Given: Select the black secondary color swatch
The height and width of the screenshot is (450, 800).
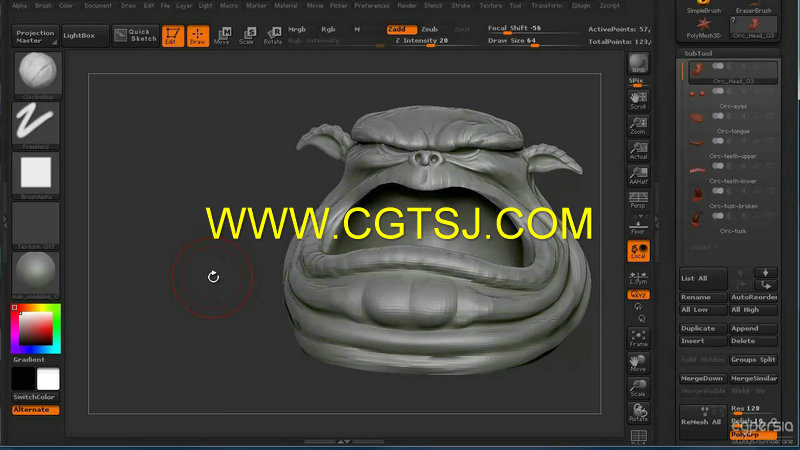Looking at the screenshot, I should 23,379.
